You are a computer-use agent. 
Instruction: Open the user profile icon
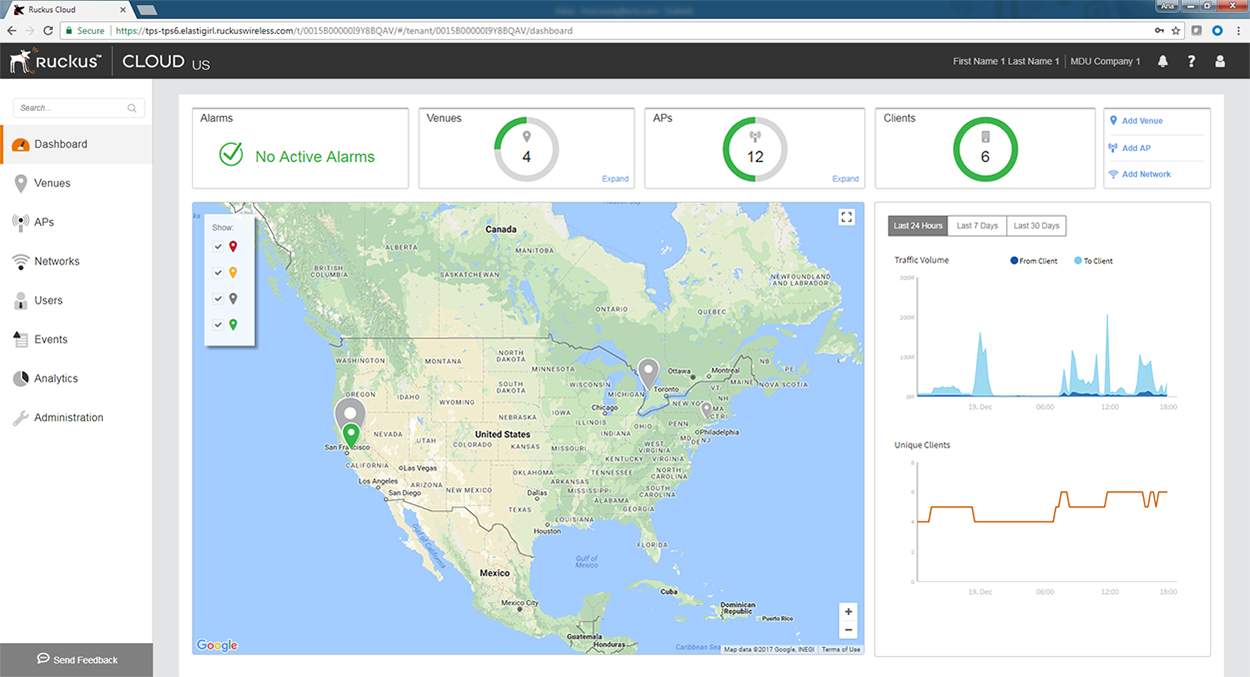pos(1220,61)
